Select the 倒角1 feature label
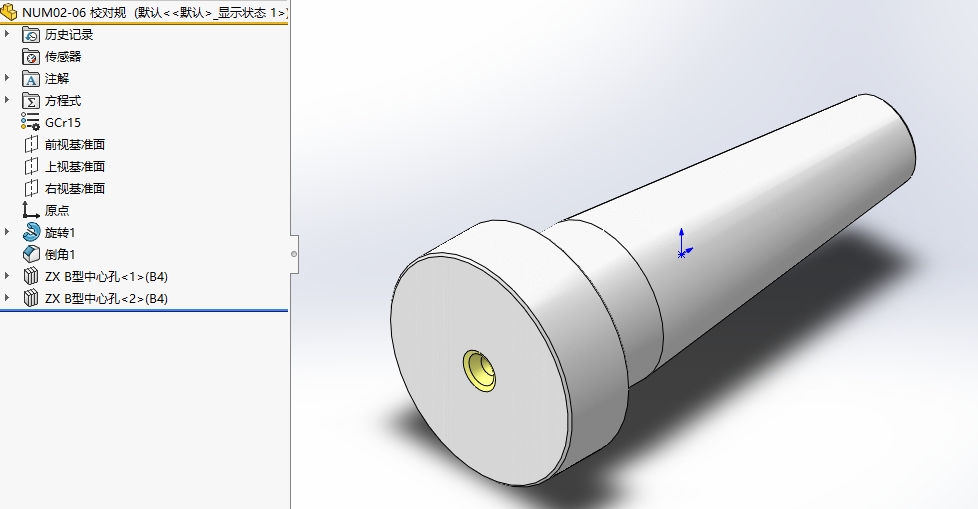 click(60, 254)
